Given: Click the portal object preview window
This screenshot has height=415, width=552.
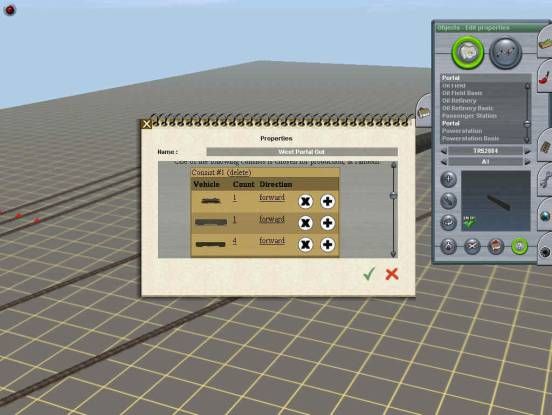Looking at the screenshot, I should pos(496,201).
